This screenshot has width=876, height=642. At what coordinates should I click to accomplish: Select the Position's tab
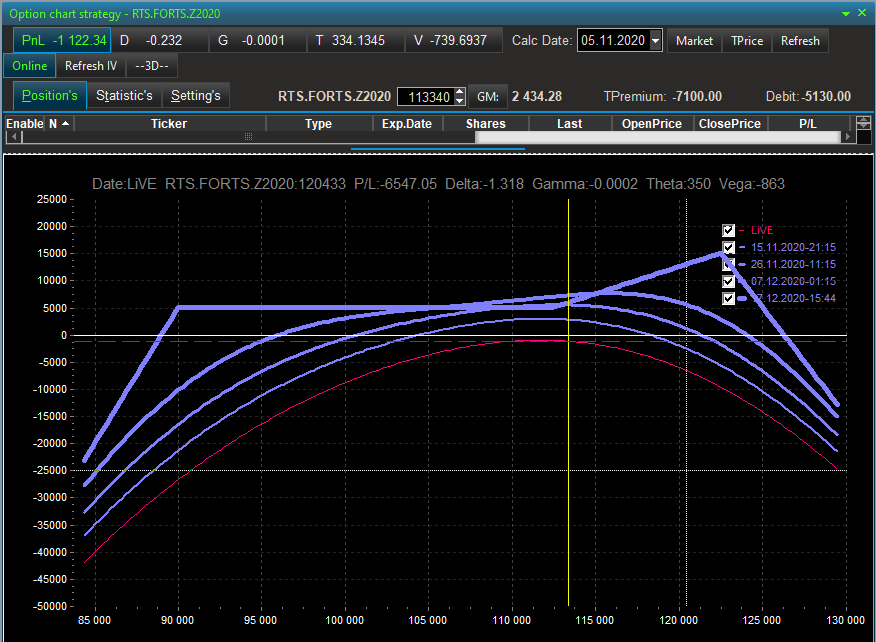(49, 96)
